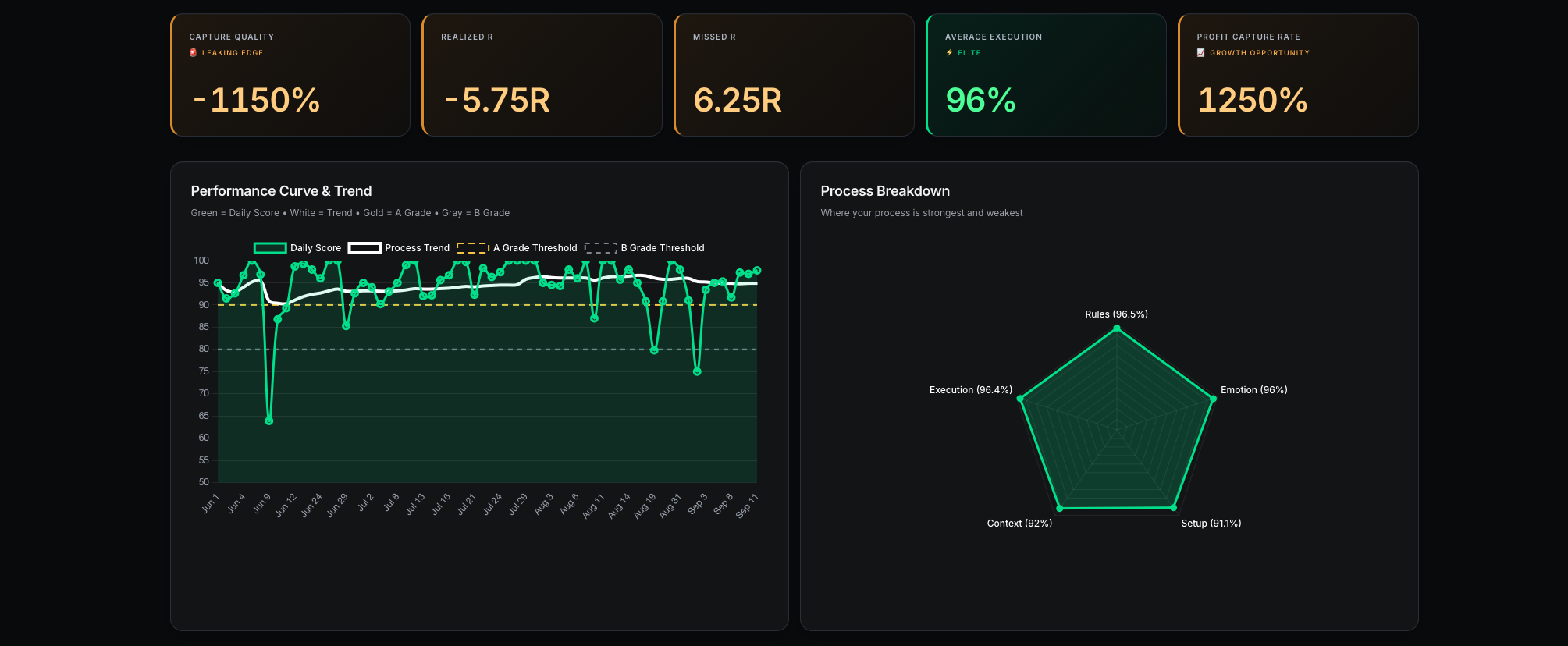Click the chart icon beside Growth Opportunity
Screen dimensions: 1568x646
point(1200,53)
